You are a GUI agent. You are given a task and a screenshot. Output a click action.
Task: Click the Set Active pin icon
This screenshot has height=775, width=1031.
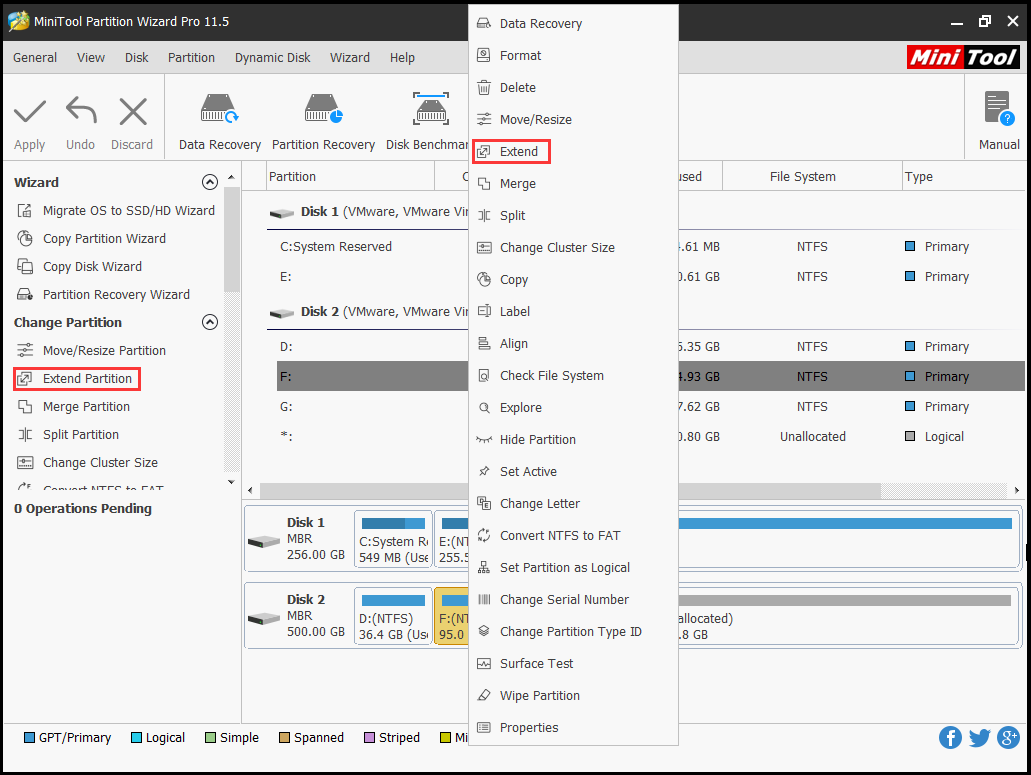484,471
